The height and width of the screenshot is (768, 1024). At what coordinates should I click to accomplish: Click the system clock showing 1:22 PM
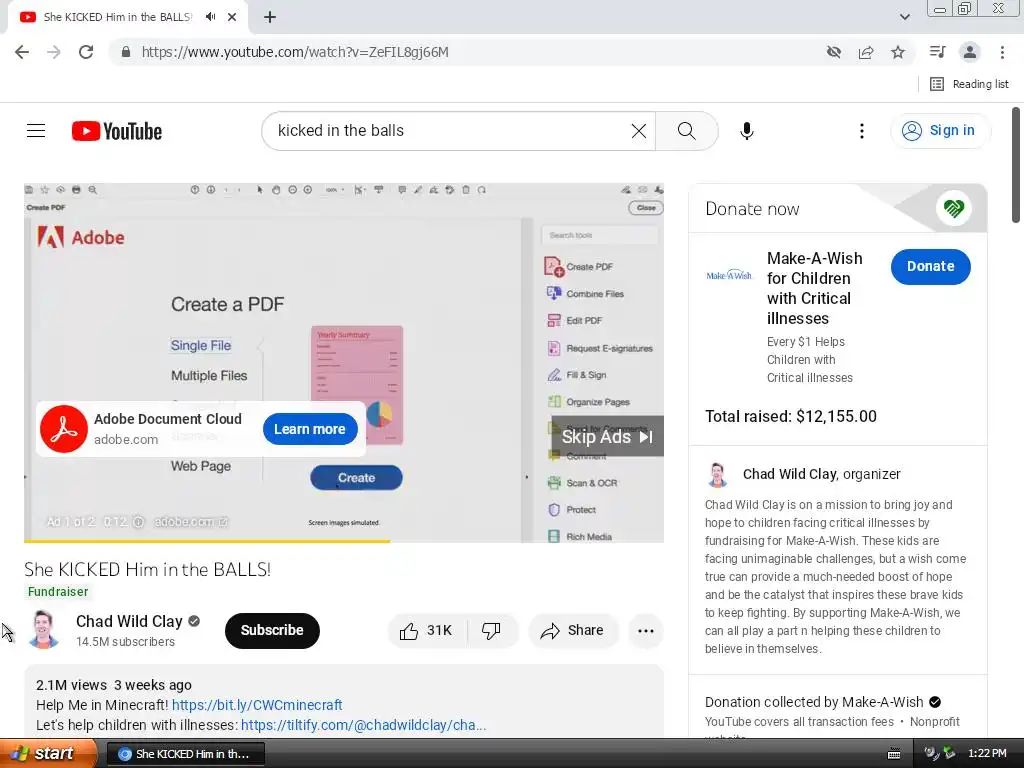[x=987, y=754]
